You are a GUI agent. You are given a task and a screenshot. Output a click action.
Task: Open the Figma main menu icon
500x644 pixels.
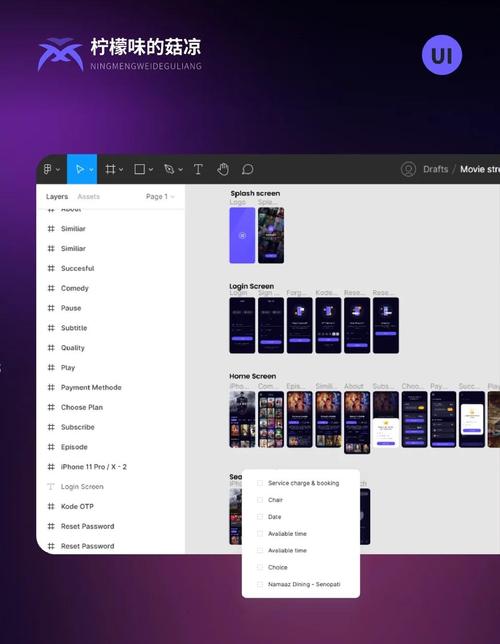point(47,169)
